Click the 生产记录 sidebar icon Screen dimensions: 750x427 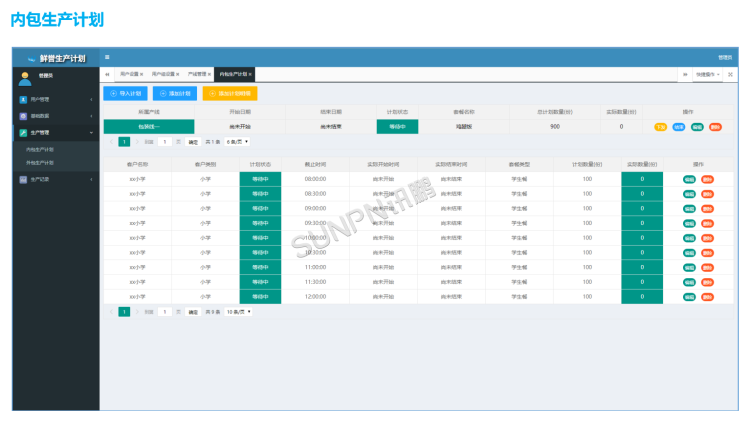[23, 179]
